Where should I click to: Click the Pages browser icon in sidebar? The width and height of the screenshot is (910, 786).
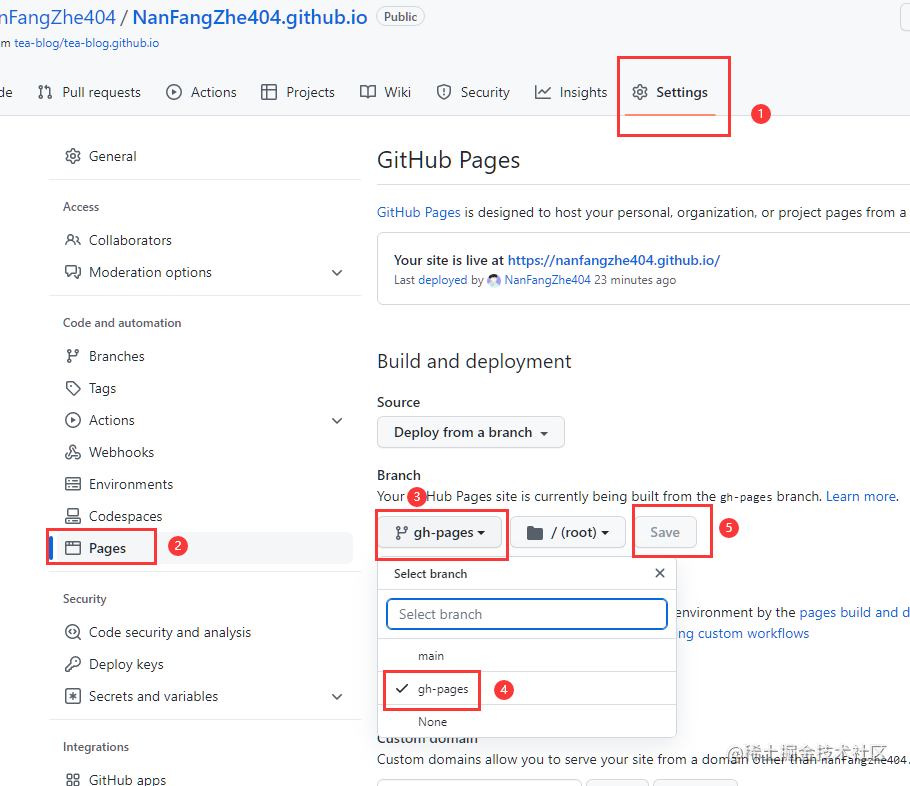(x=73, y=548)
